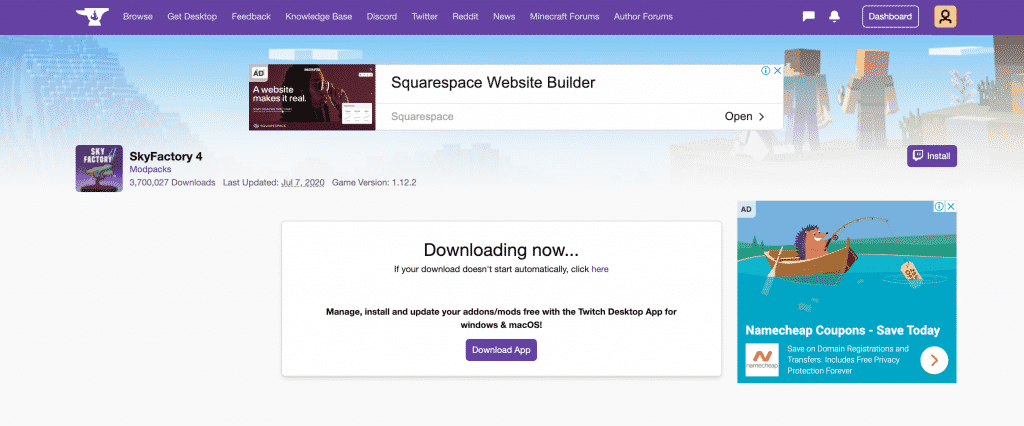Open Knowledge Base link

(319, 16)
